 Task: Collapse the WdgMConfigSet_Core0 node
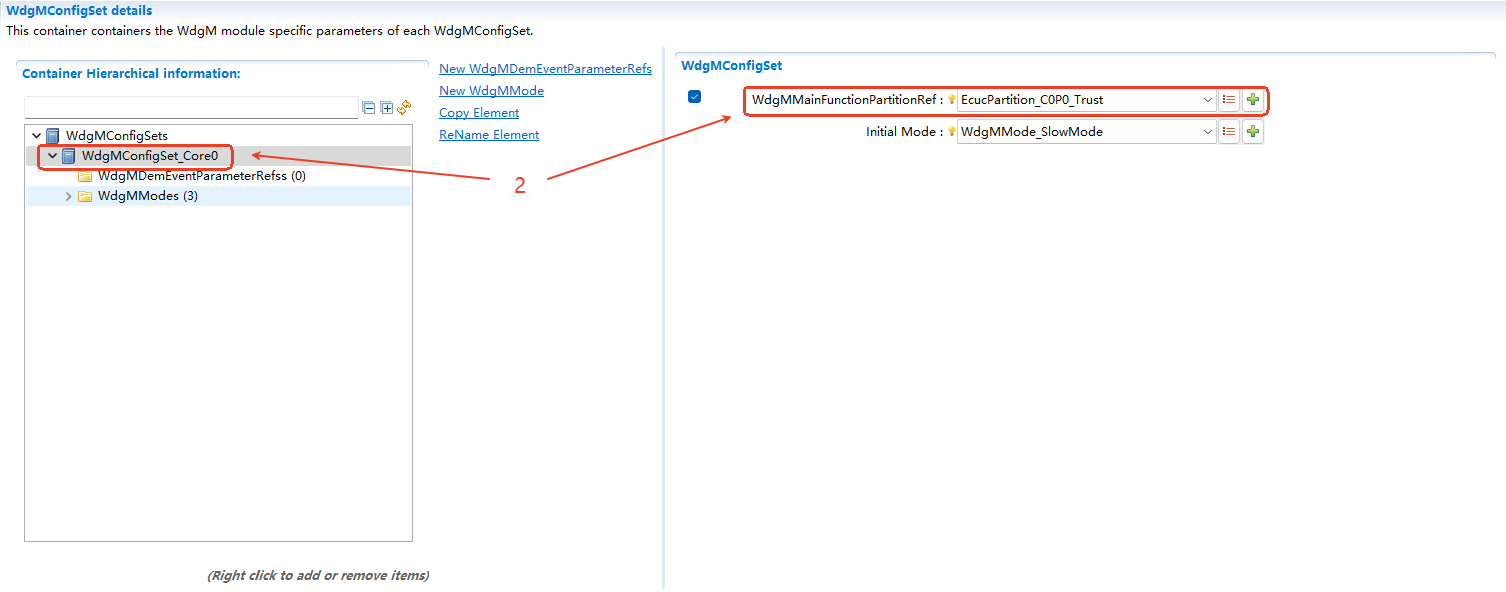click(52, 156)
